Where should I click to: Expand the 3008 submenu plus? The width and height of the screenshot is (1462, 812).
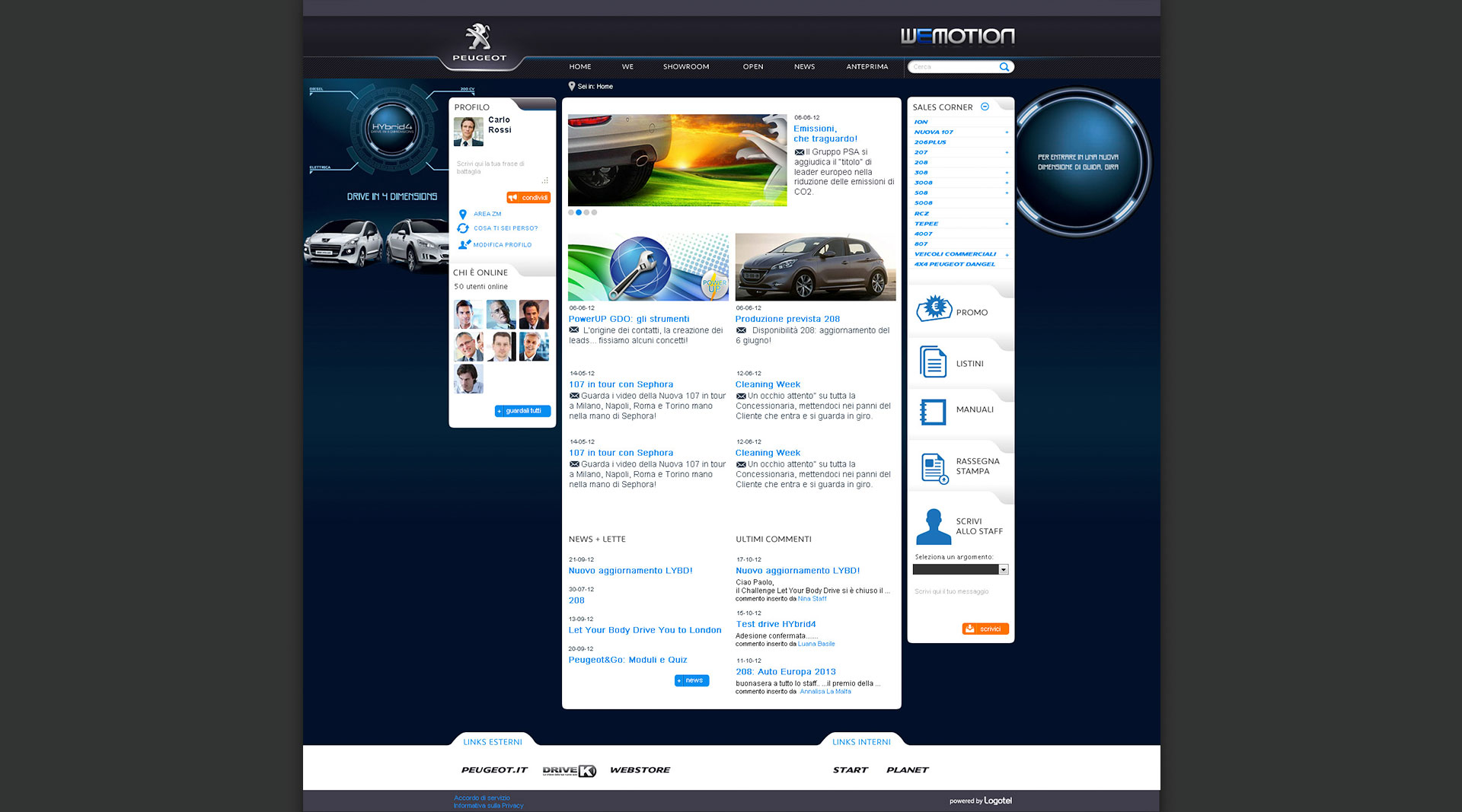(1007, 183)
